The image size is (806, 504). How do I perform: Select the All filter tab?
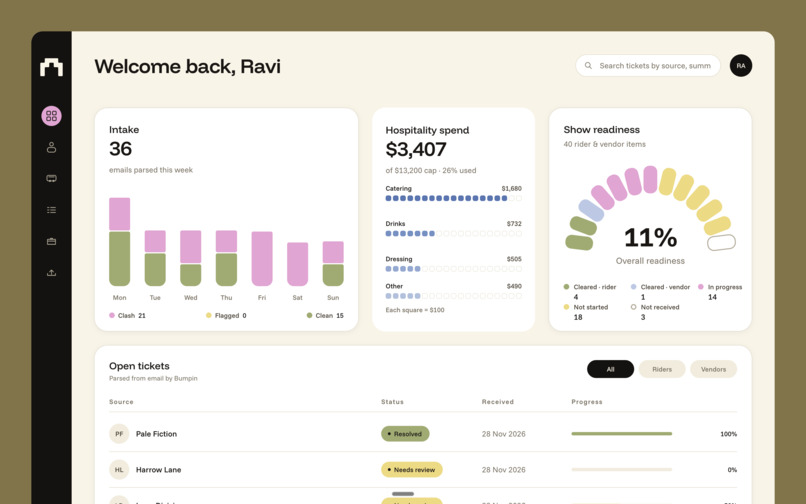(610, 369)
